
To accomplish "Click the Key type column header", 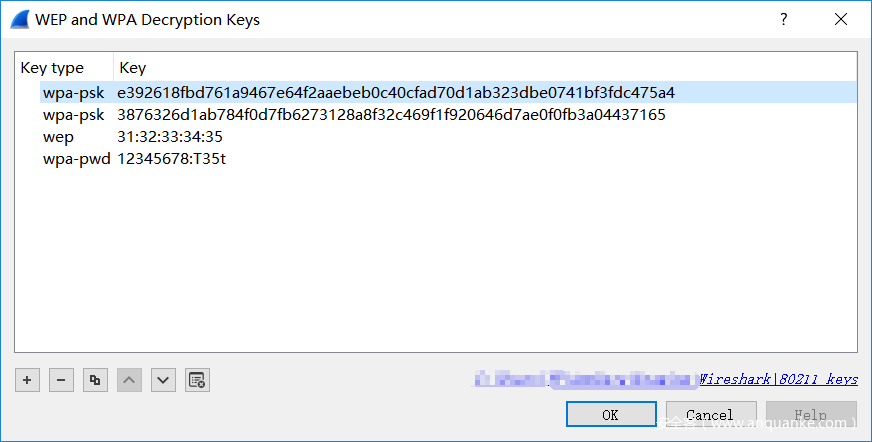I will click(53, 68).
